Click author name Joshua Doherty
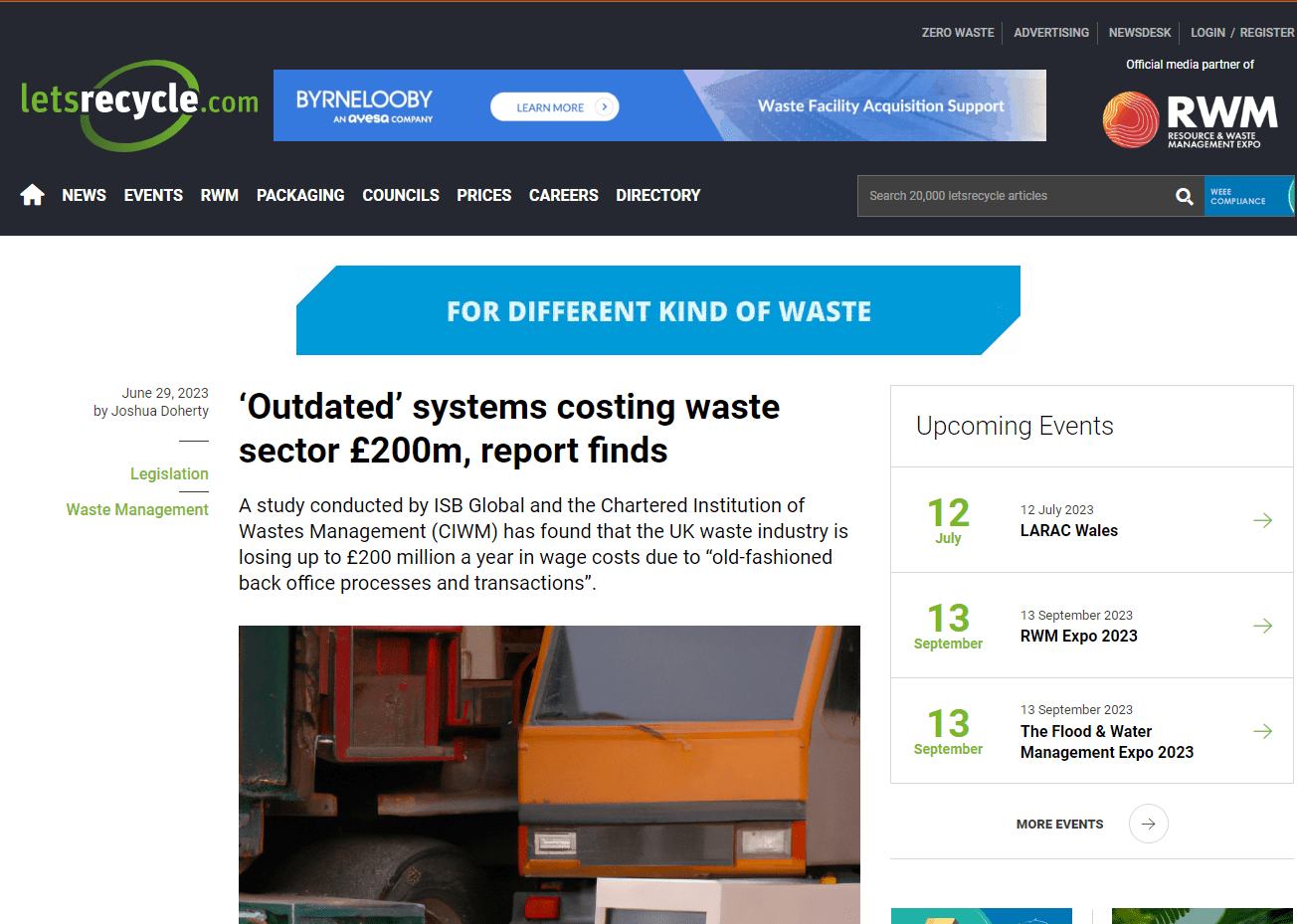Screen dimensions: 1297x924 (x=160, y=411)
